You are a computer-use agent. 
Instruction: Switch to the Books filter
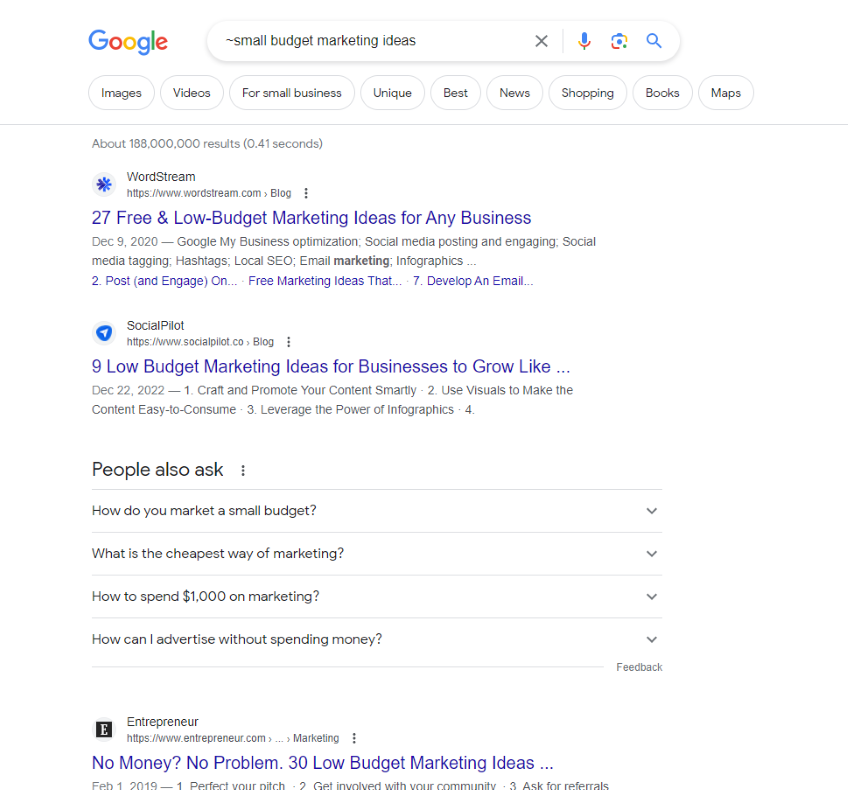point(662,93)
